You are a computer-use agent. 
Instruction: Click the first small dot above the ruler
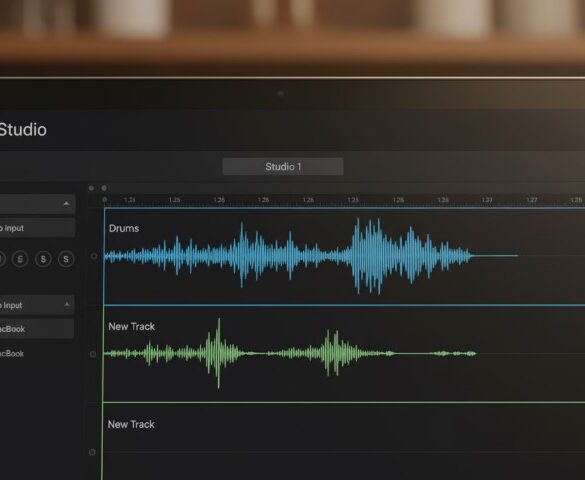91,188
